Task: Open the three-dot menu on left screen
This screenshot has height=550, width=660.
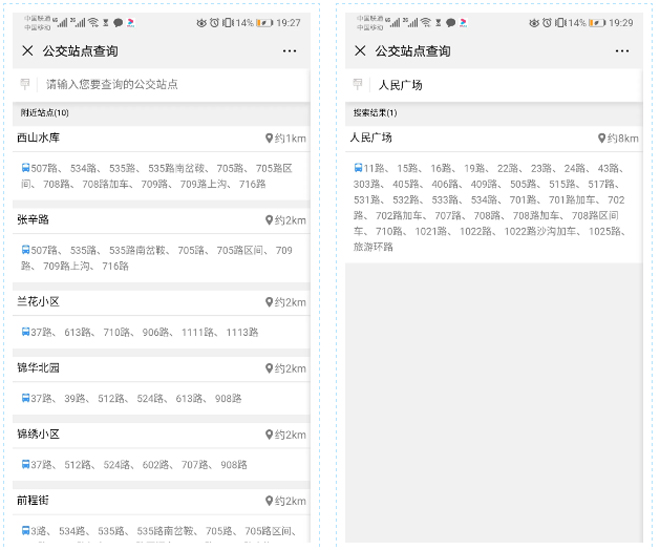Action: (x=289, y=51)
